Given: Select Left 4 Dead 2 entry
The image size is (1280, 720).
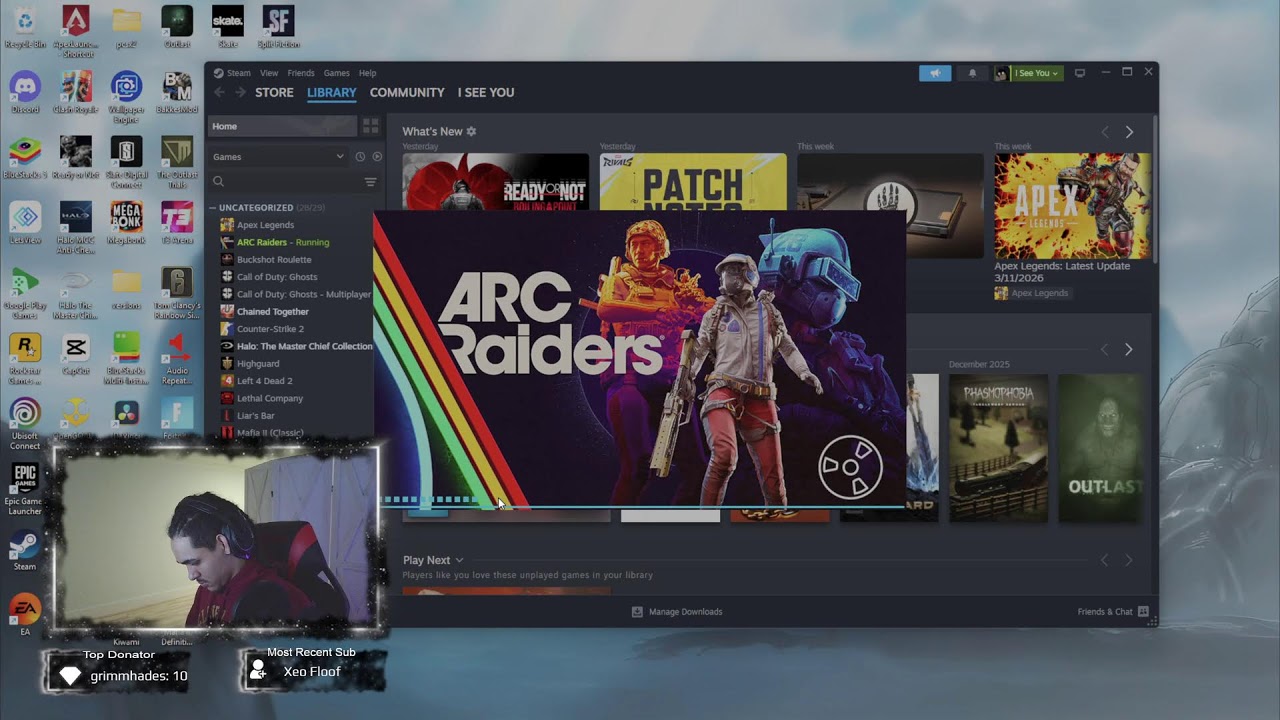Looking at the screenshot, I should (265, 381).
